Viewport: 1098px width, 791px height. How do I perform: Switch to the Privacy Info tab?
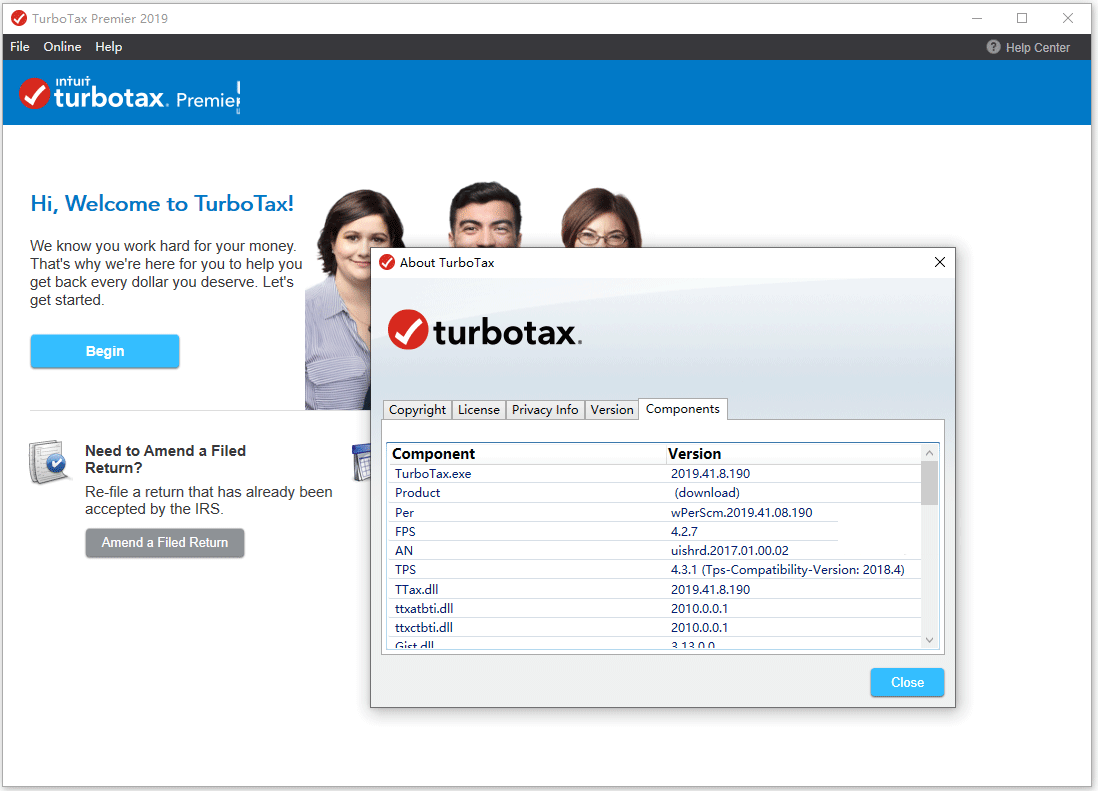pos(545,410)
